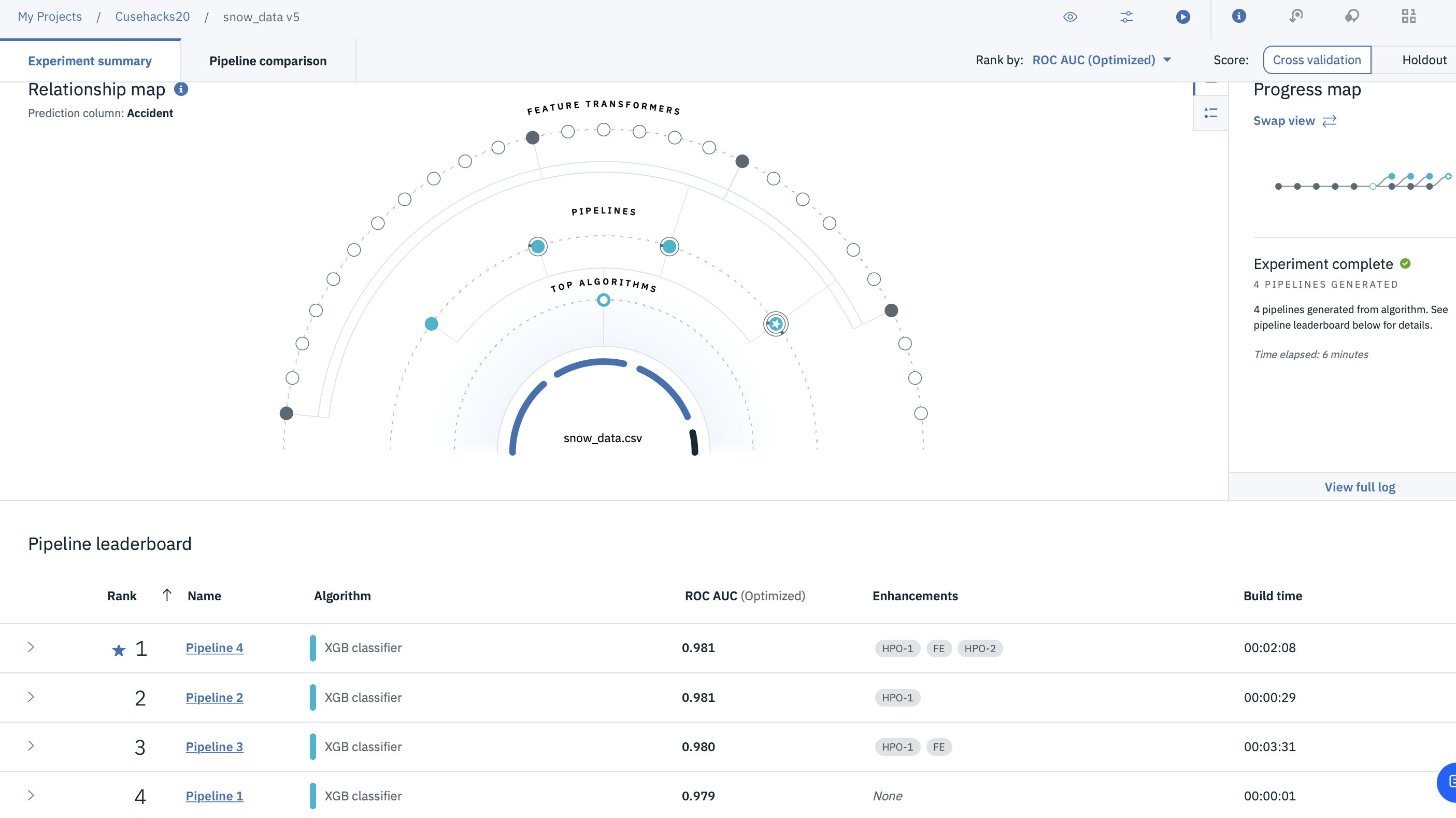Expand the Pipeline 4 row
Image resolution: width=1456 pixels, height=818 pixels.
point(31,647)
